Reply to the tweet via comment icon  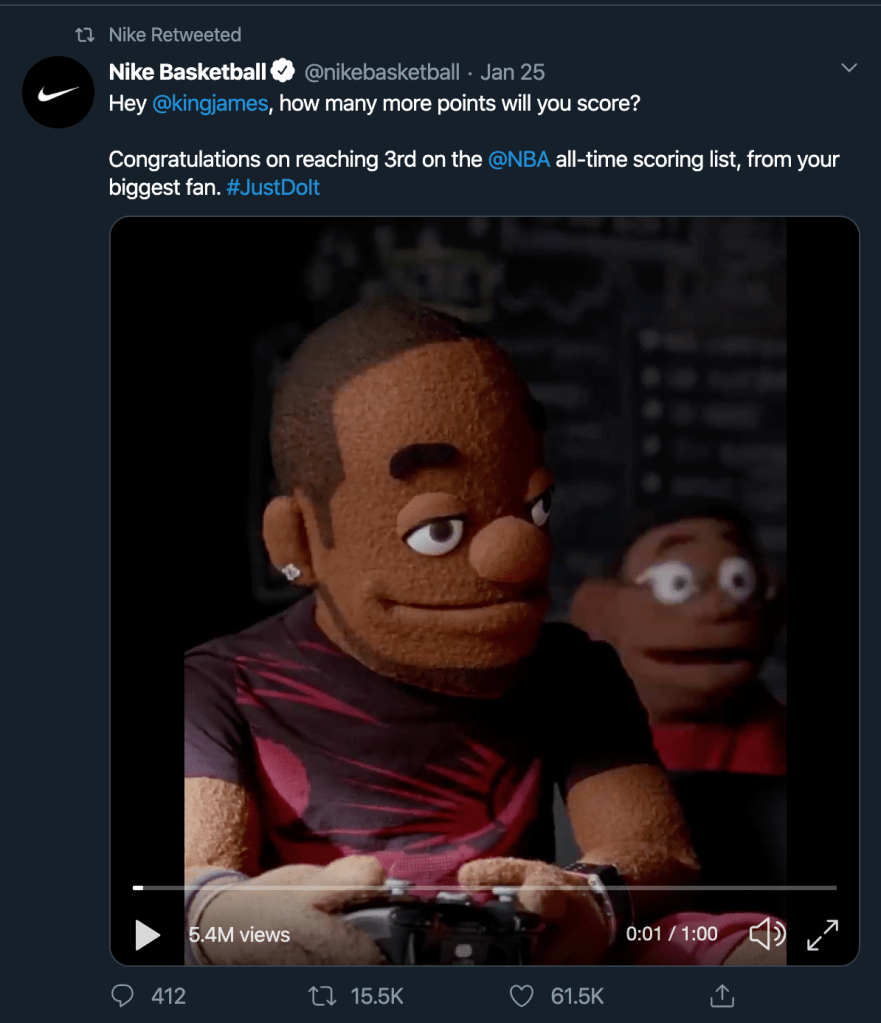(x=123, y=995)
